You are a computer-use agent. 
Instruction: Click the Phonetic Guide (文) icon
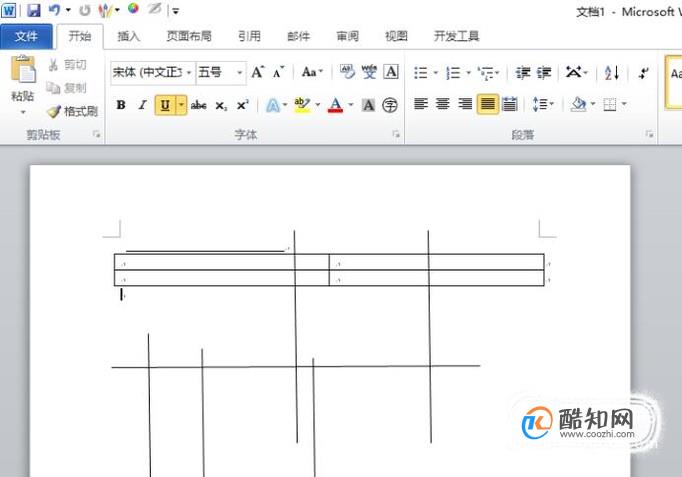(x=369, y=72)
